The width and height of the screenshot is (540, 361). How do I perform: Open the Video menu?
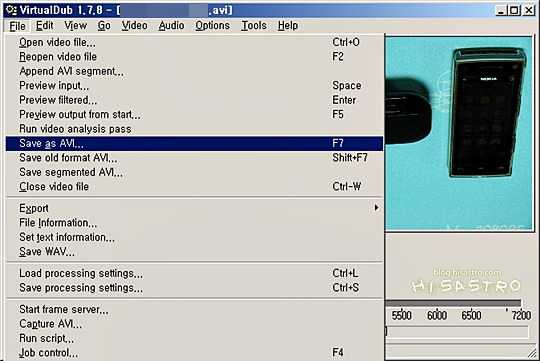[x=134, y=26]
